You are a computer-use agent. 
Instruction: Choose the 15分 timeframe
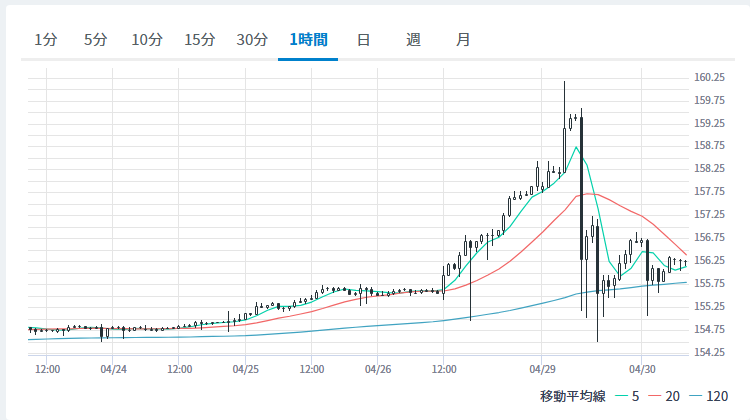200,40
